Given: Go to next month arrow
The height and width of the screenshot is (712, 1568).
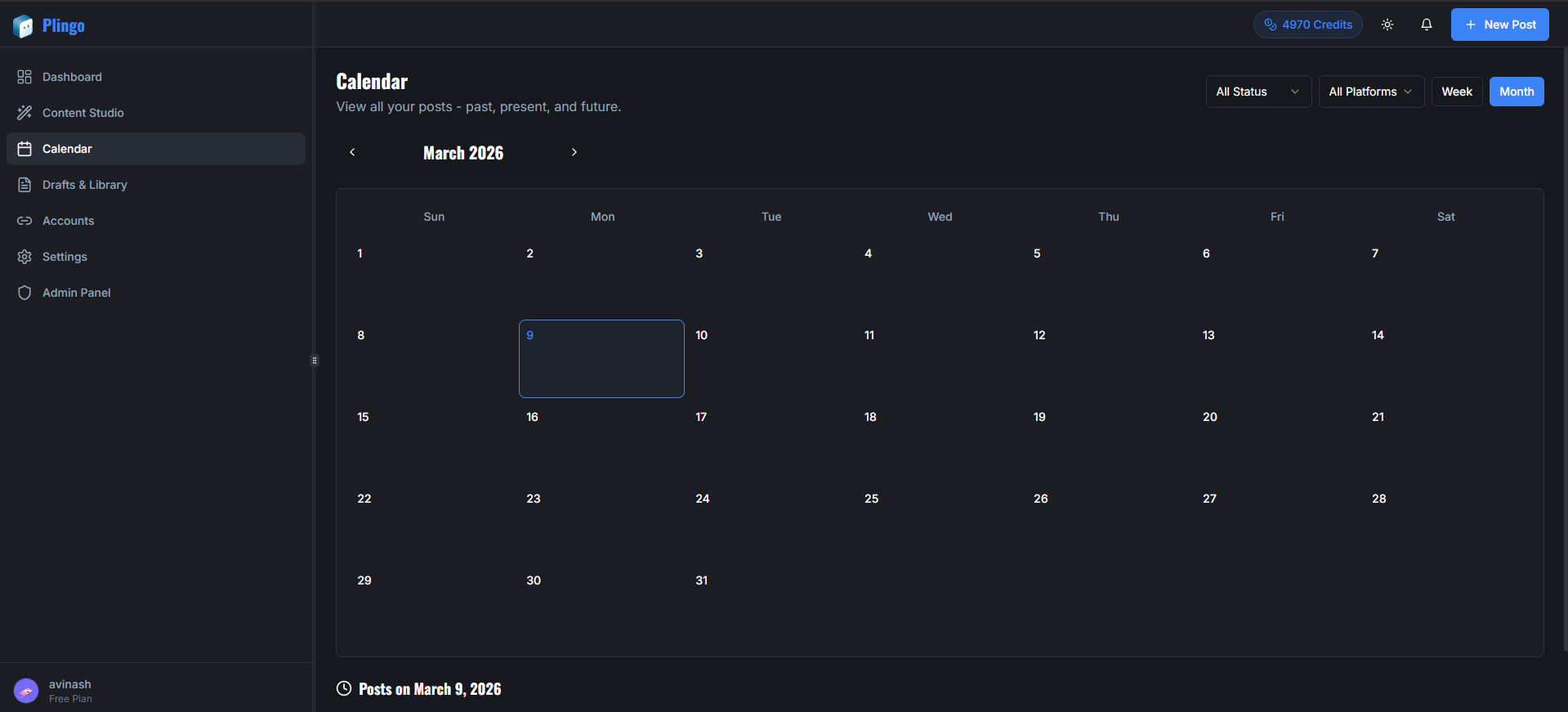Looking at the screenshot, I should pos(574,152).
